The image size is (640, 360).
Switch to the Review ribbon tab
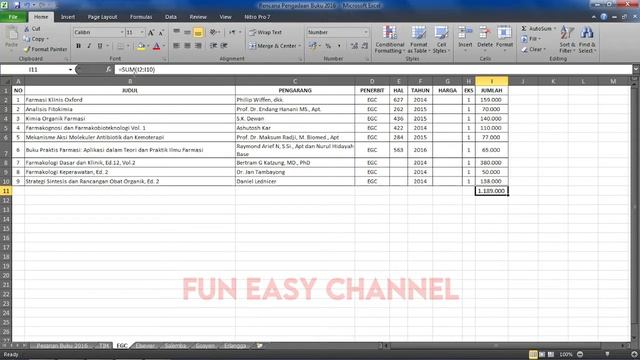tap(198, 17)
